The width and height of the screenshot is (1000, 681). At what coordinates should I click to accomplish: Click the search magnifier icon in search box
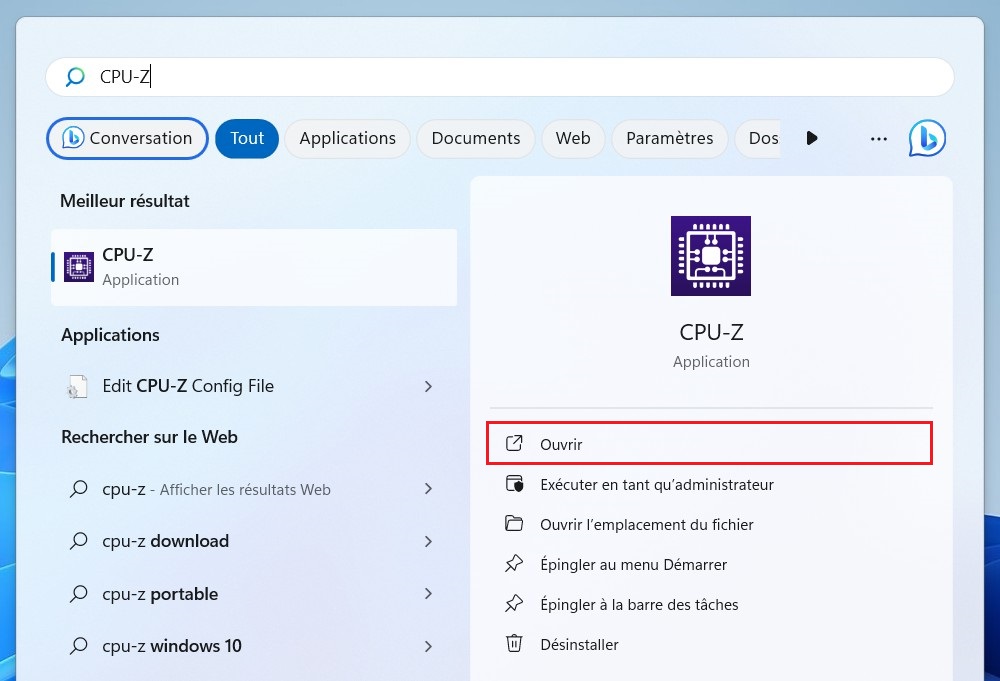(x=75, y=77)
